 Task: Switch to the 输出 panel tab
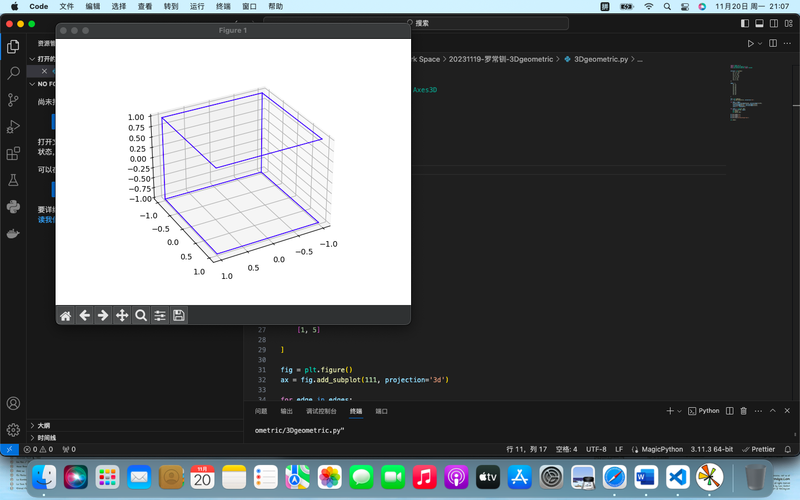(x=286, y=411)
